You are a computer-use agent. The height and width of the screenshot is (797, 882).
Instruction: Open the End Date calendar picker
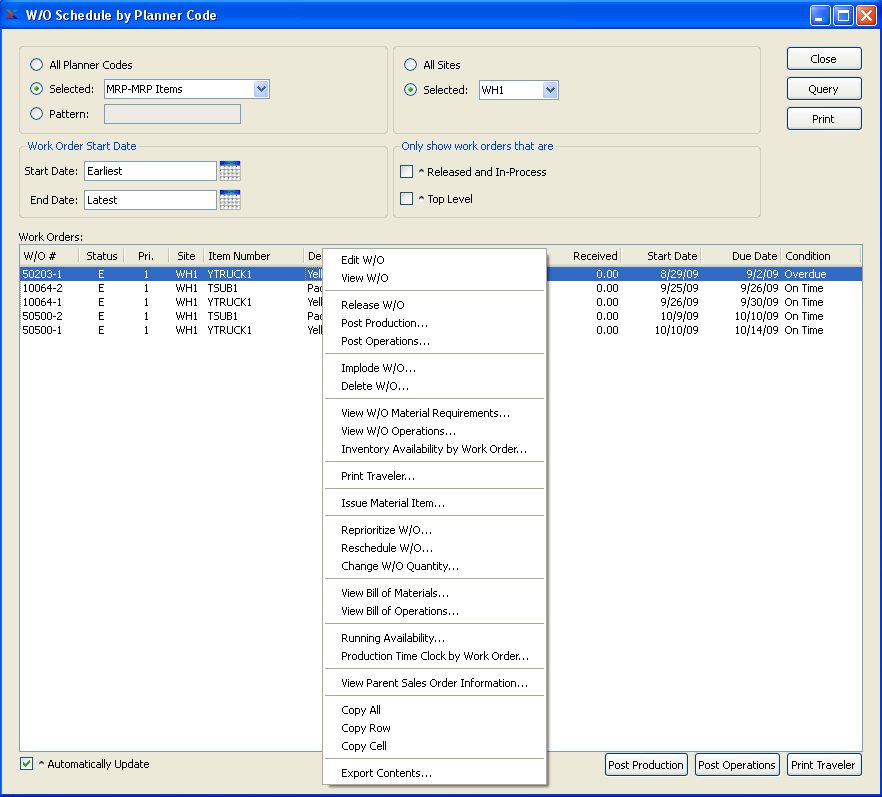coord(230,200)
